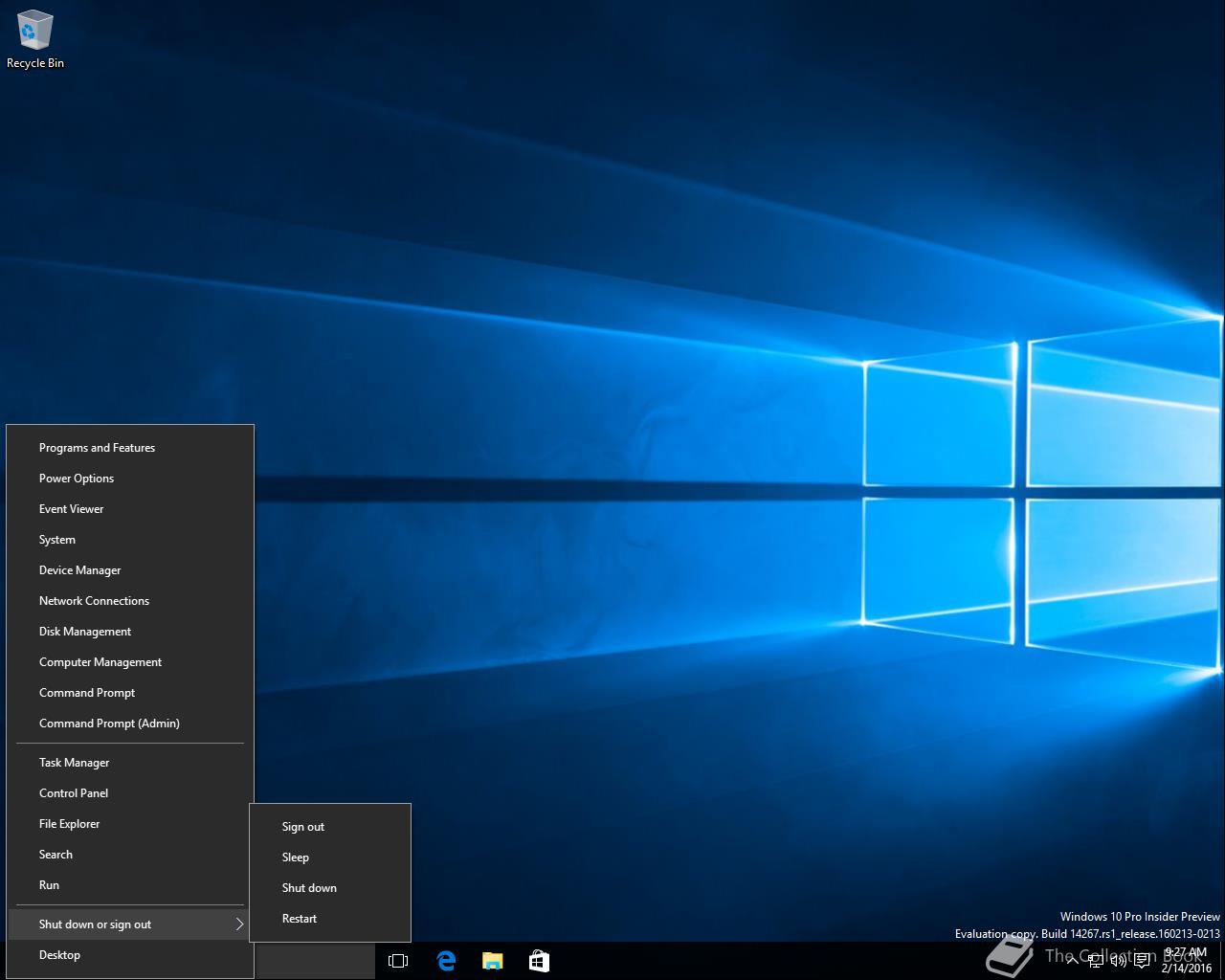1225x980 pixels.
Task: Open the Store taskbar icon
Action: tap(539, 961)
